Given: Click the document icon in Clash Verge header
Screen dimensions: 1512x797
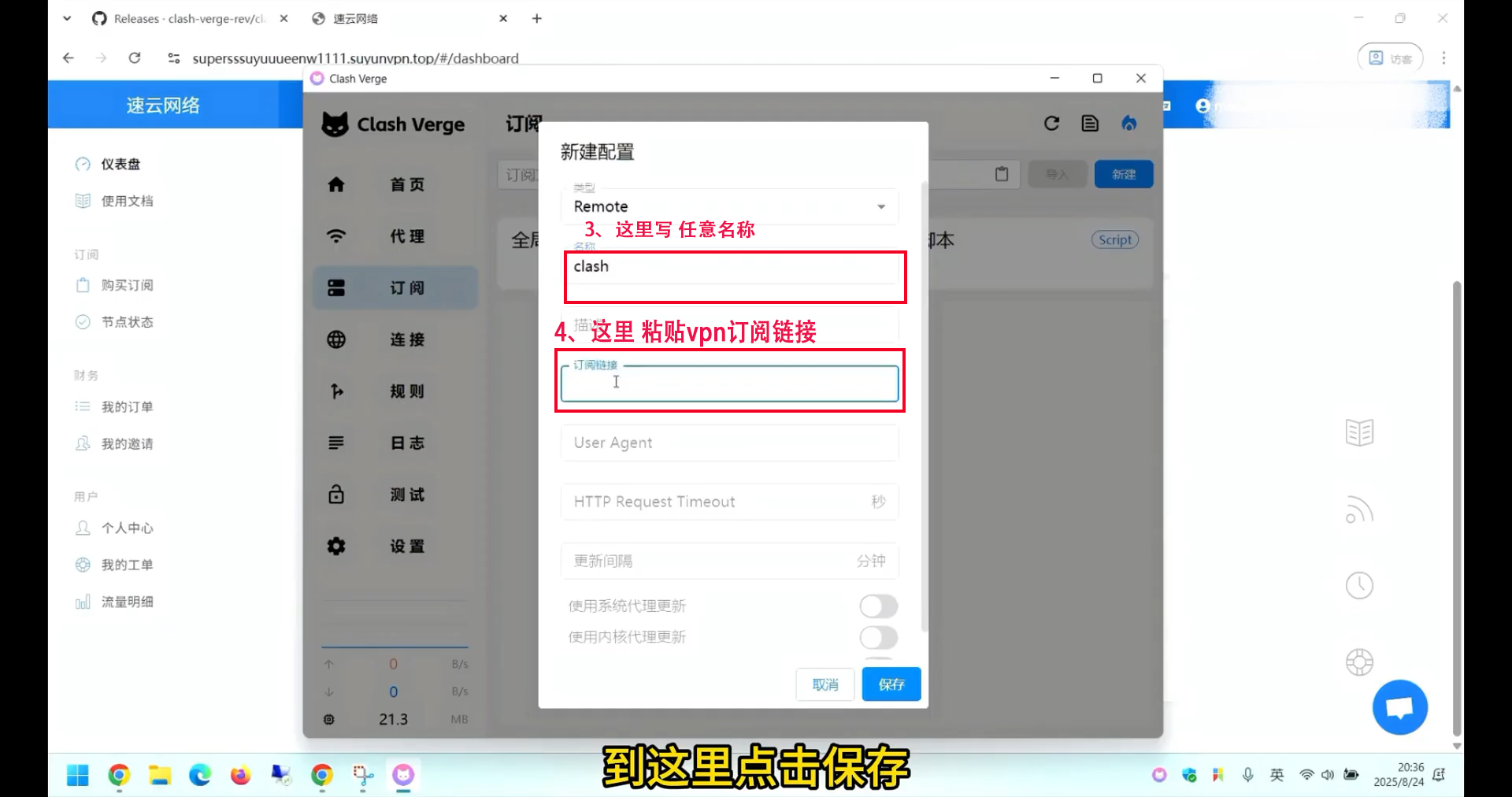Looking at the screenshot, I should pyautogui.click(x=1090, y=124).
